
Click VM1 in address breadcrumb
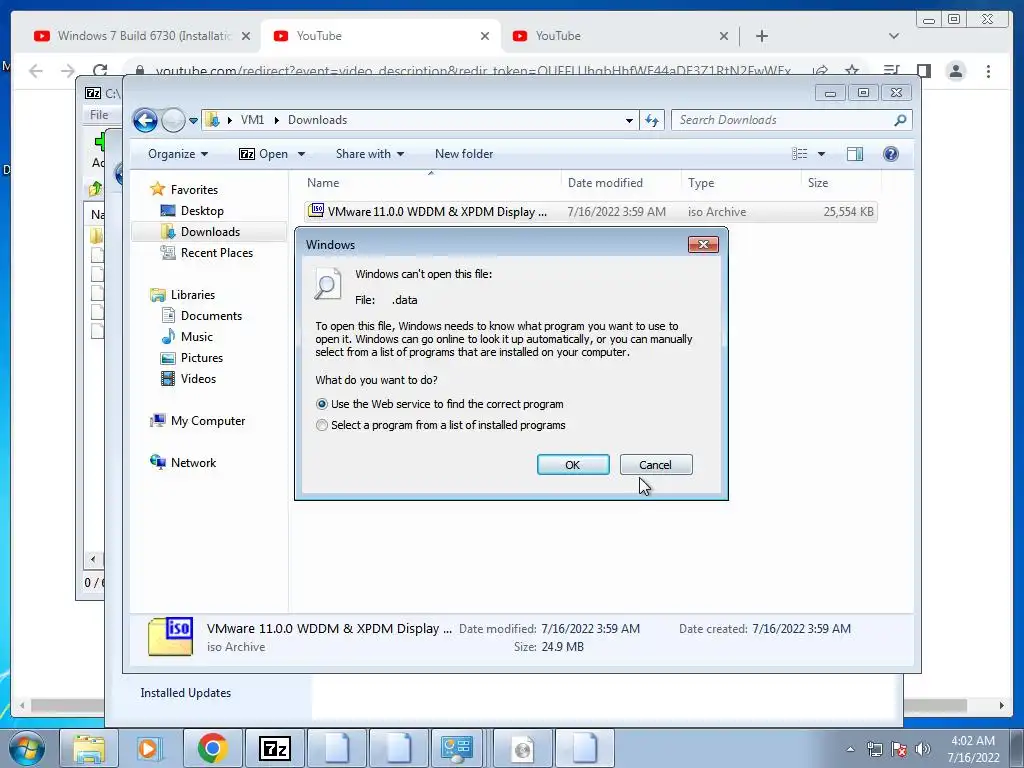[252, 120]
